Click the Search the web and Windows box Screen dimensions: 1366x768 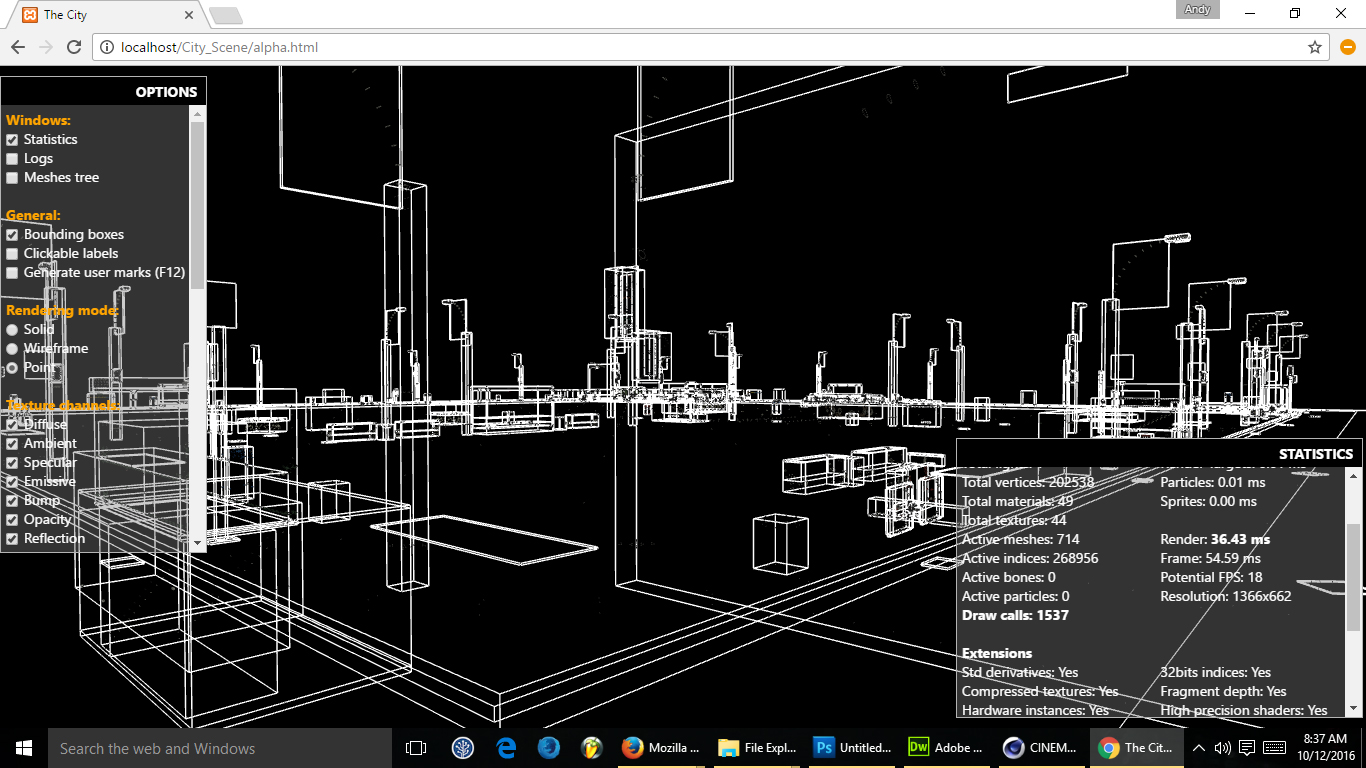[220, 748]
